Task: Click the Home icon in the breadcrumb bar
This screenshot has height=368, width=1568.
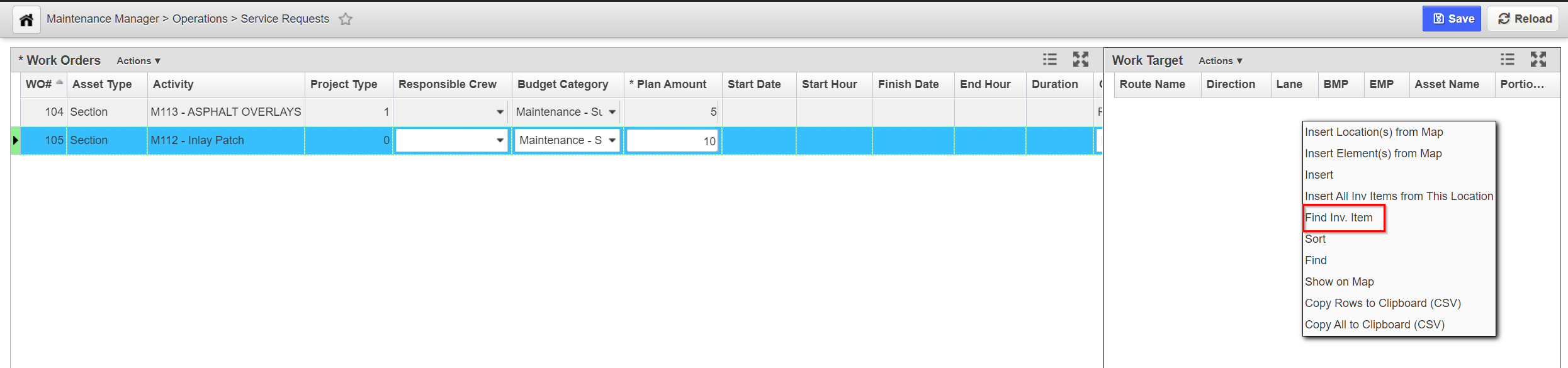Action: [26, 20]
